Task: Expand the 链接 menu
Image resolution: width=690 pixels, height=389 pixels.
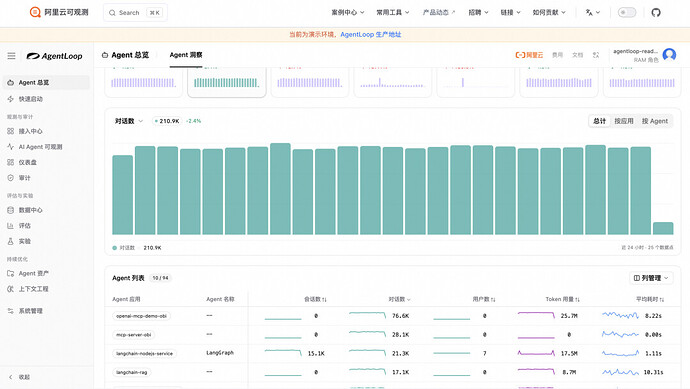Action: tap(510, 12)
